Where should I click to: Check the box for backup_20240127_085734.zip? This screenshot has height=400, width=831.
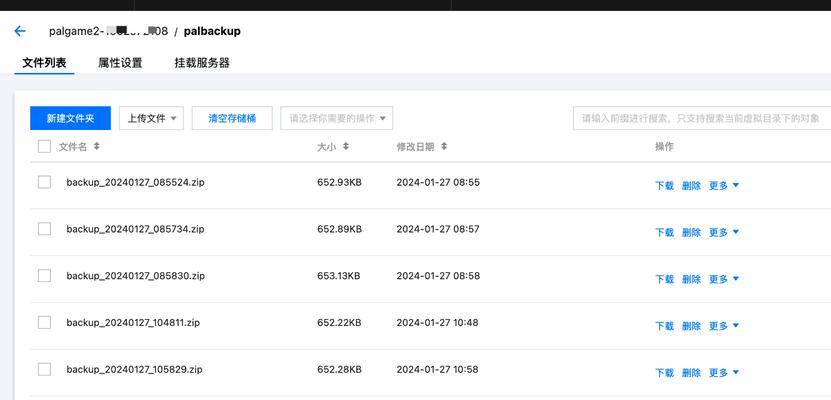(45, 229)
